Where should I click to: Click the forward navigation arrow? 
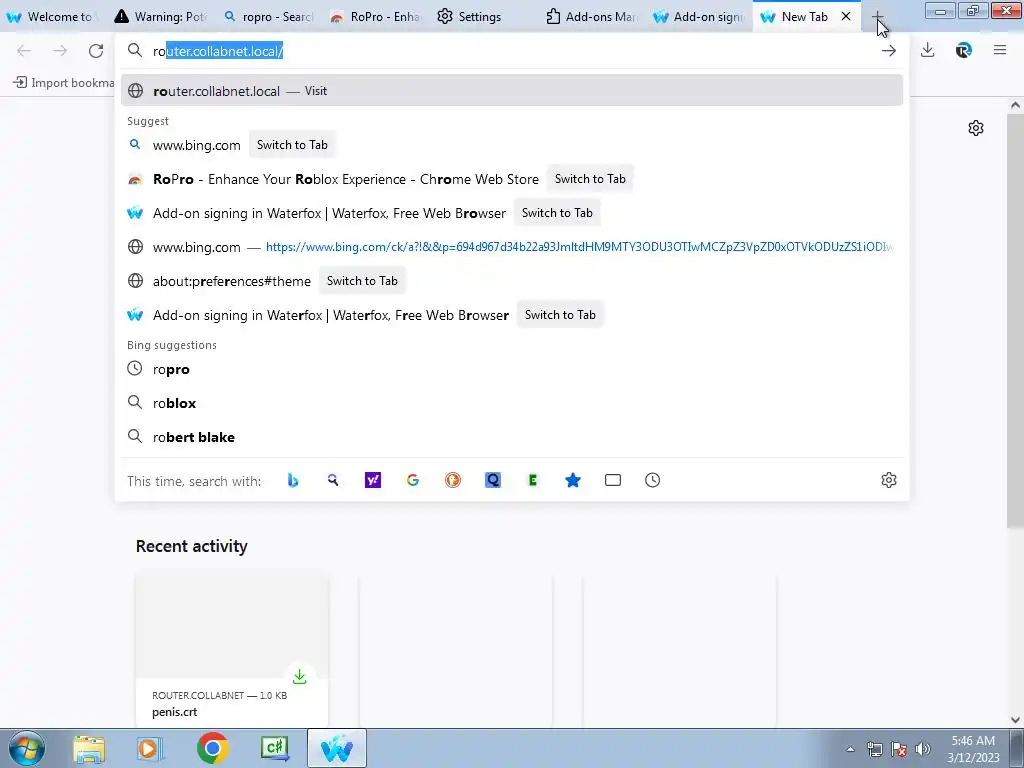[60, 51]
